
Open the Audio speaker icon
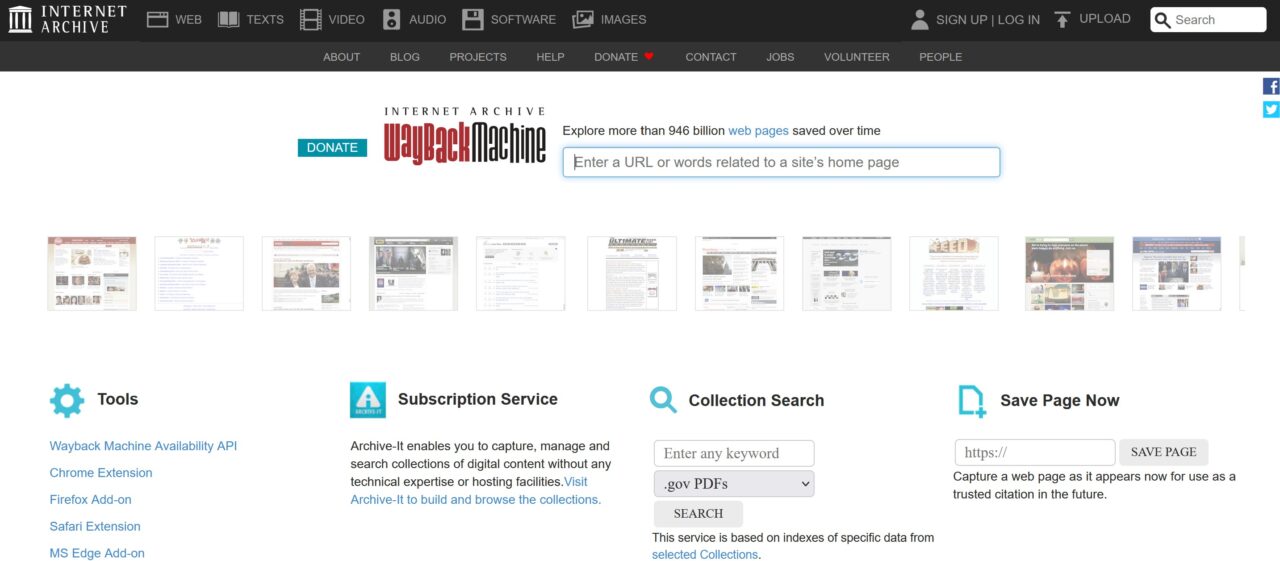tap(391, 19)
